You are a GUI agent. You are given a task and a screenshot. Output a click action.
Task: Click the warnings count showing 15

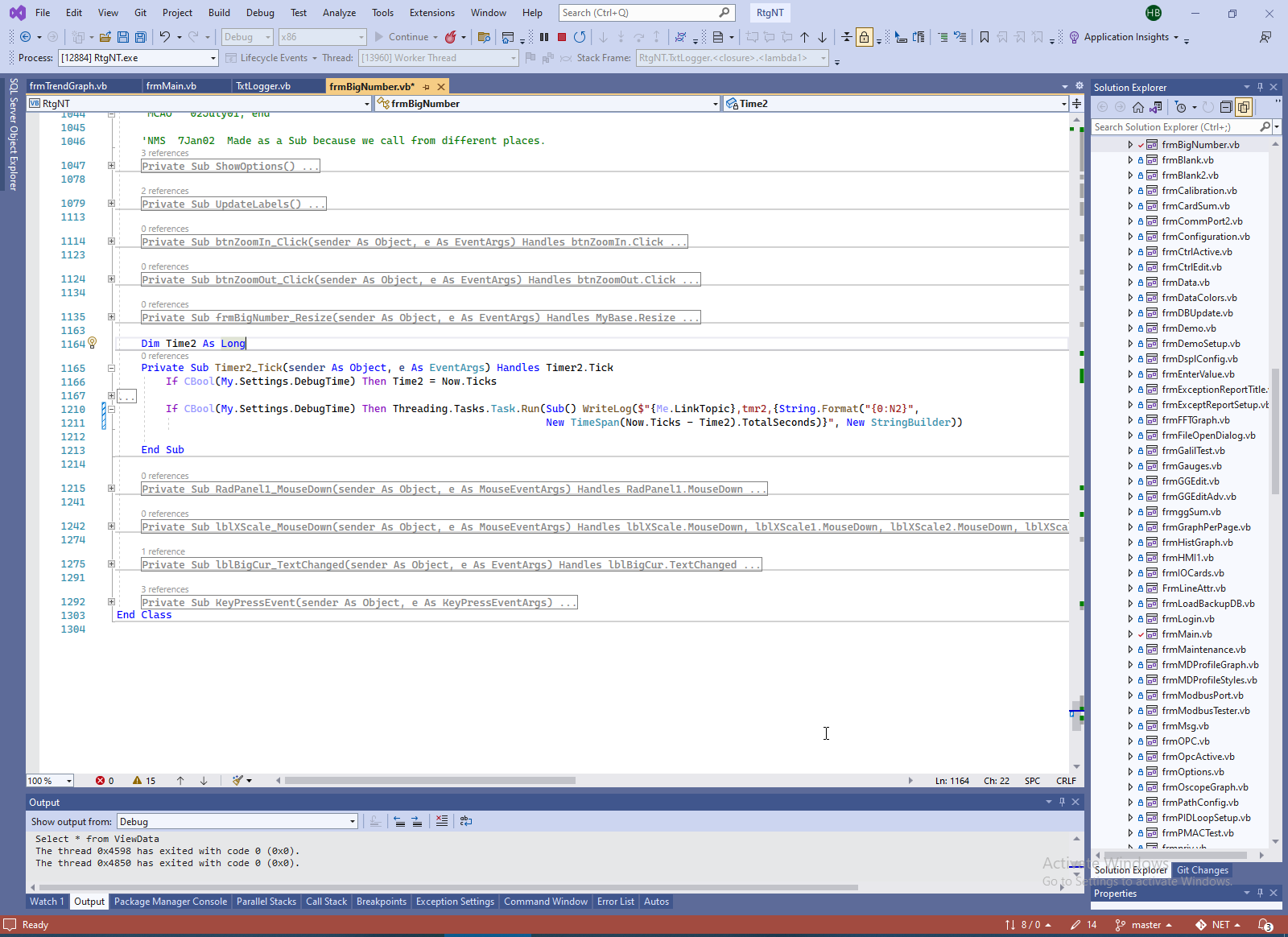coord(144,781)
